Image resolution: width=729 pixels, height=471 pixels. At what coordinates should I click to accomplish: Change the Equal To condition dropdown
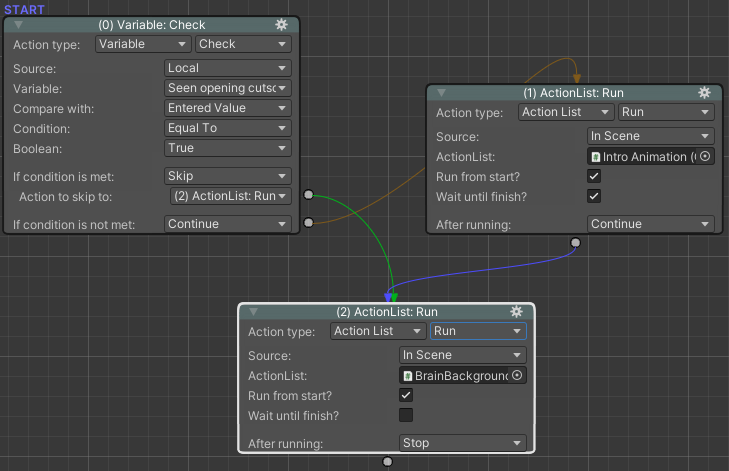point(228,128)
